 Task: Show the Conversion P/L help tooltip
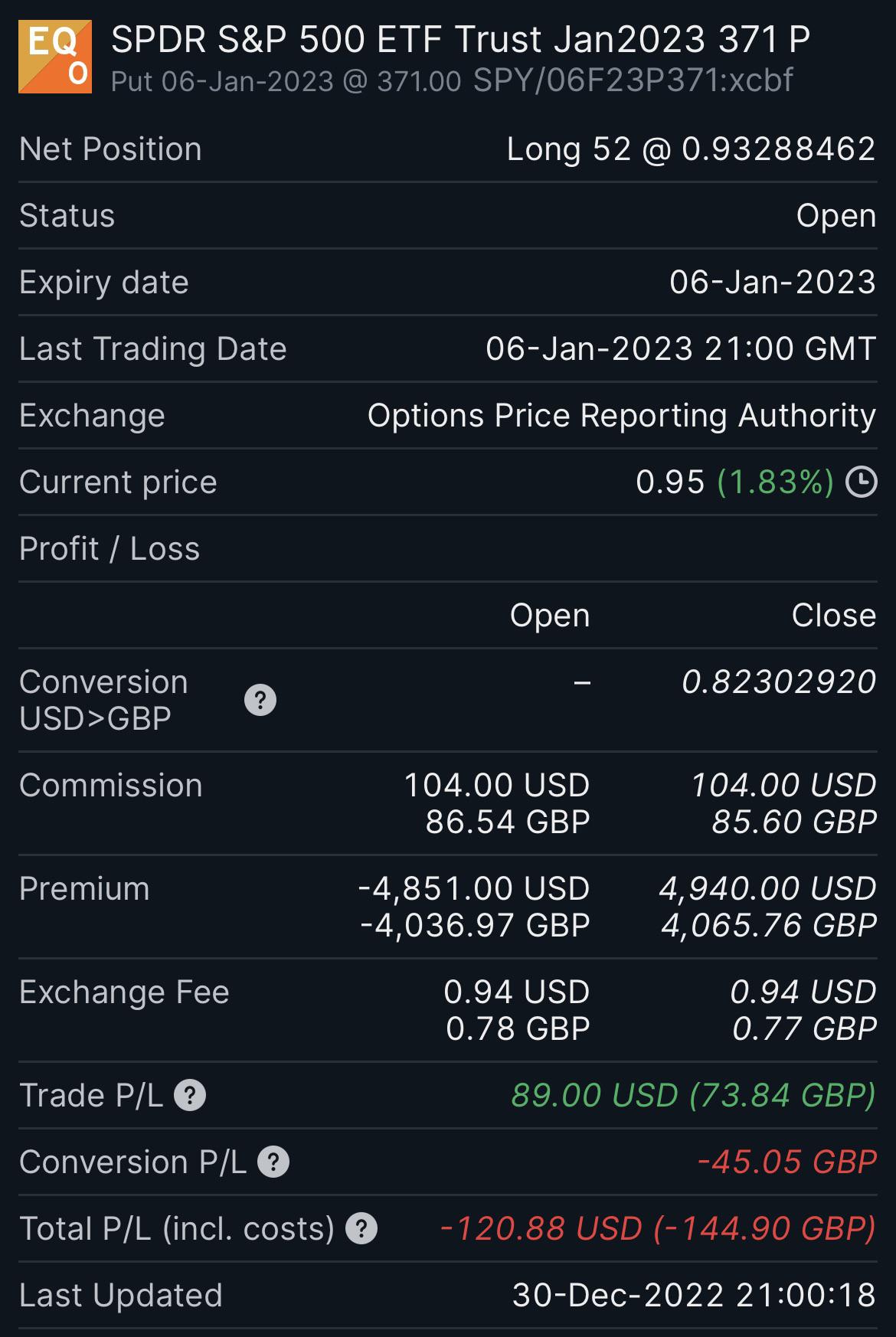273,1162
